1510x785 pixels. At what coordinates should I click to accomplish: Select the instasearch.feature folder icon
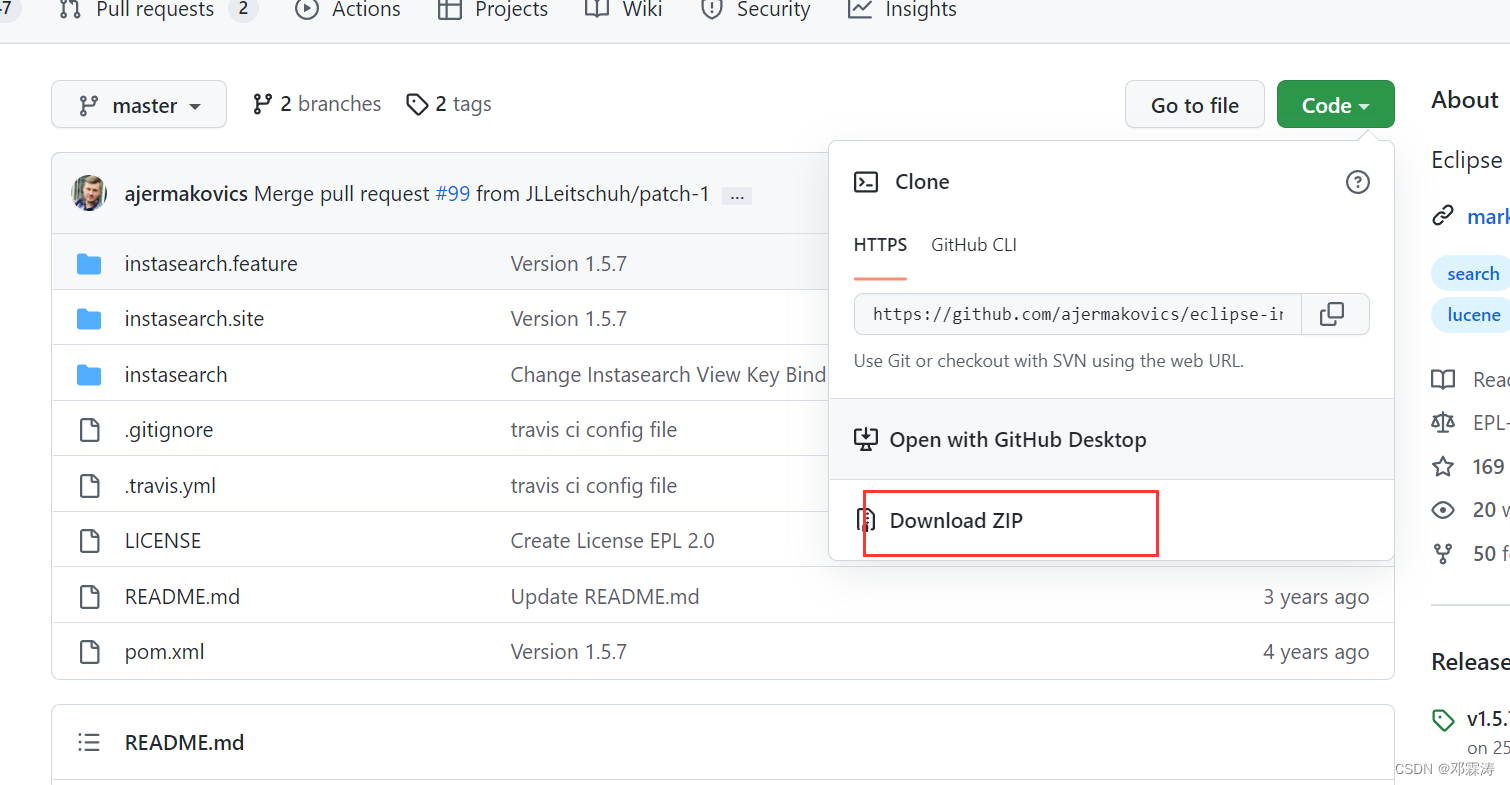(x=89, y=263)
